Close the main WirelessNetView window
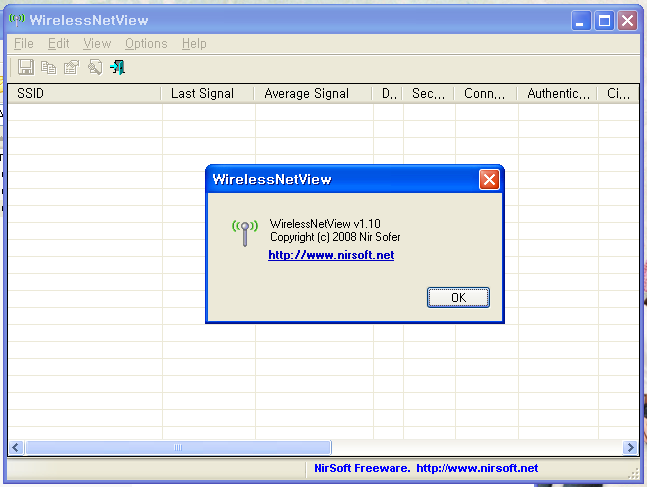This screenshot has height=487, width=647. pyautogui.click(x=627, y=21)
